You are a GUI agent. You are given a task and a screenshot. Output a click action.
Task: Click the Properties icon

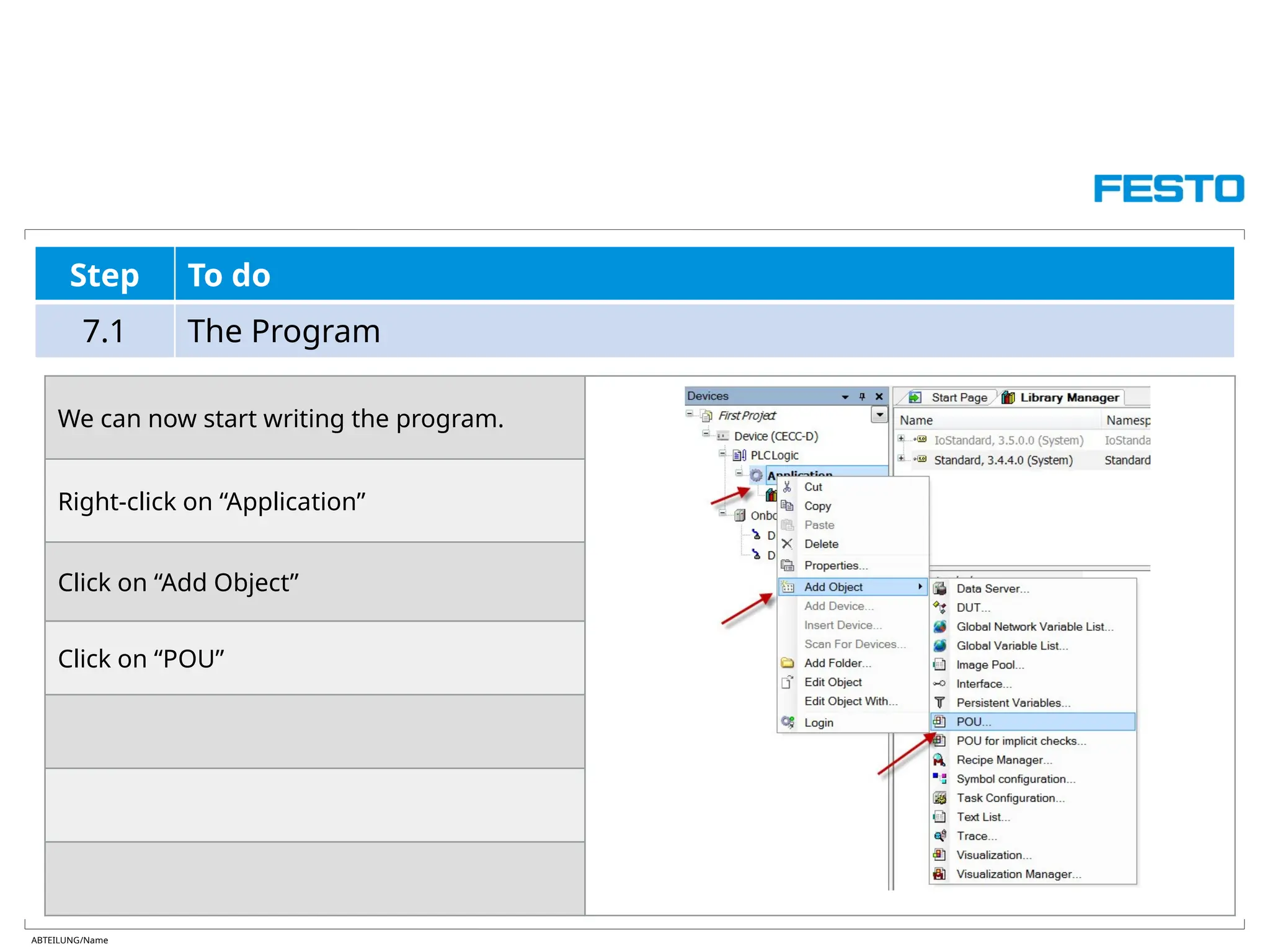click(x=787, y=565)
